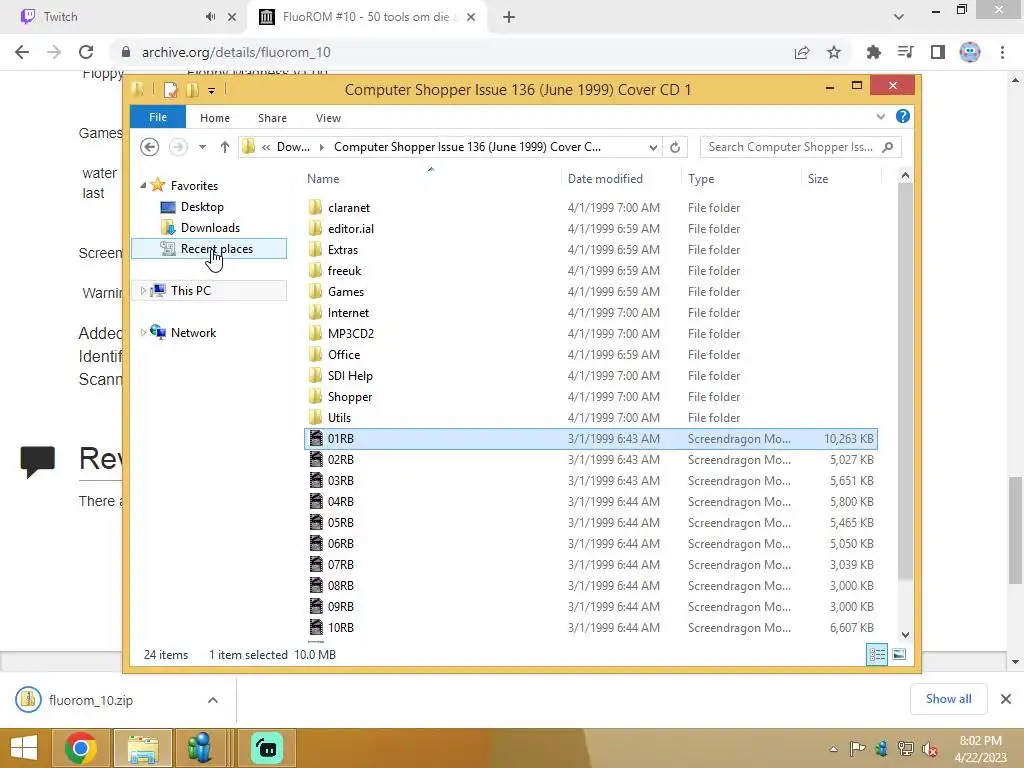
Task: Close the Chrome downloads bar
Action: [1006, 699]
